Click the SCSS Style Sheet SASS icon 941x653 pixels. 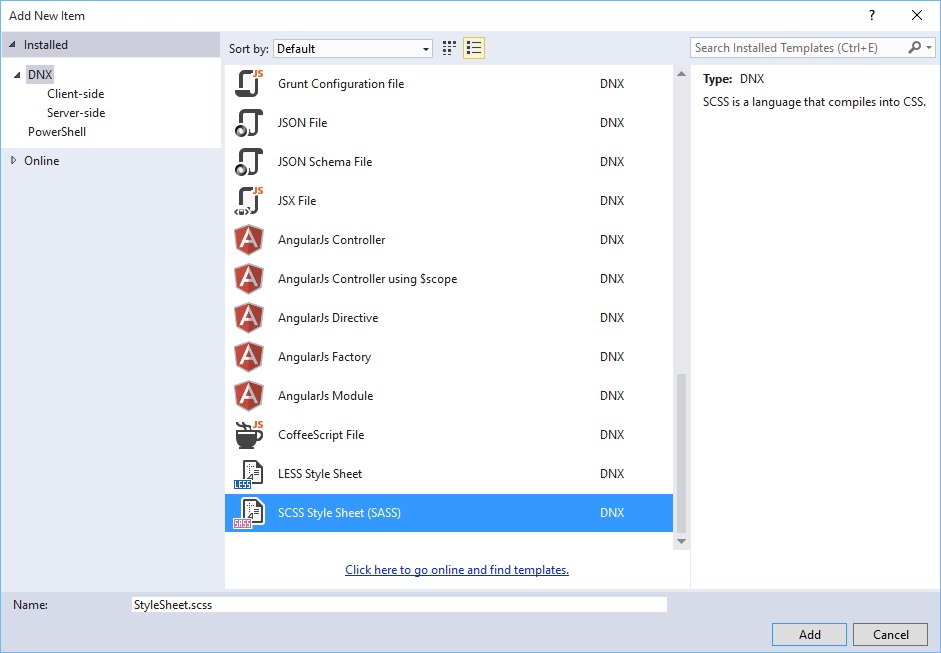click(x=249, y=513)
